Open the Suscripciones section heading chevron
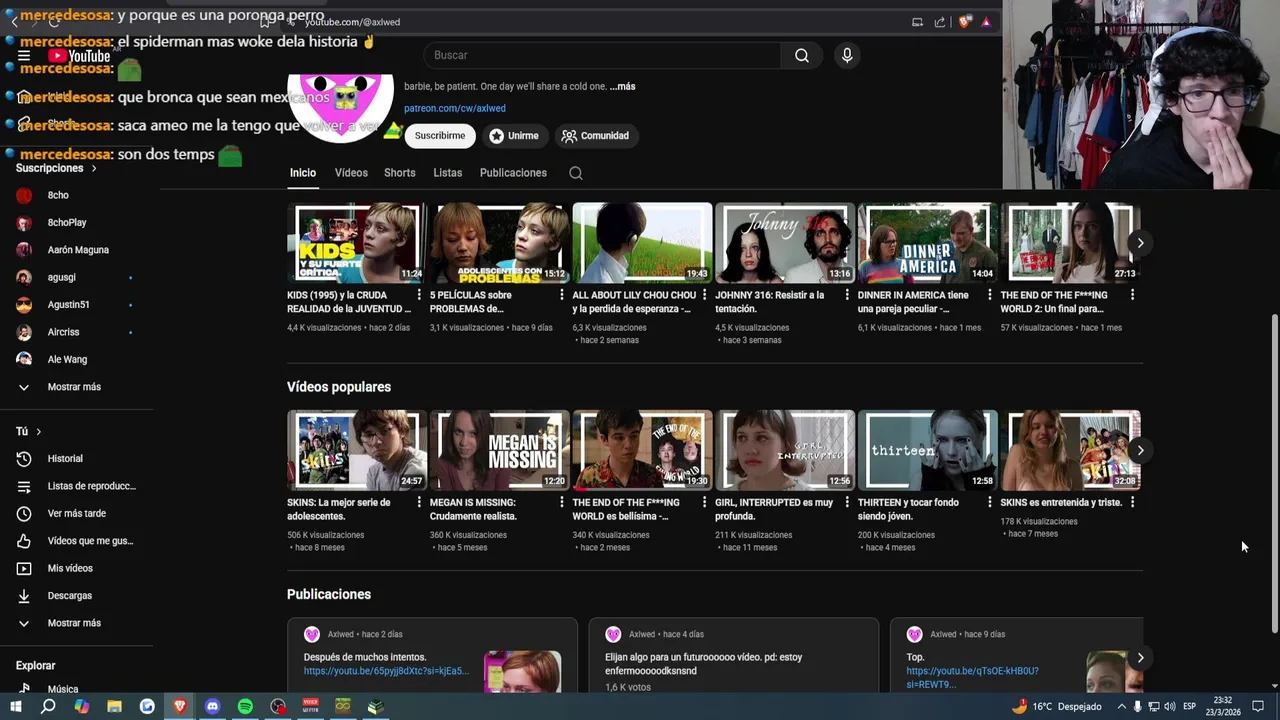 94,168
